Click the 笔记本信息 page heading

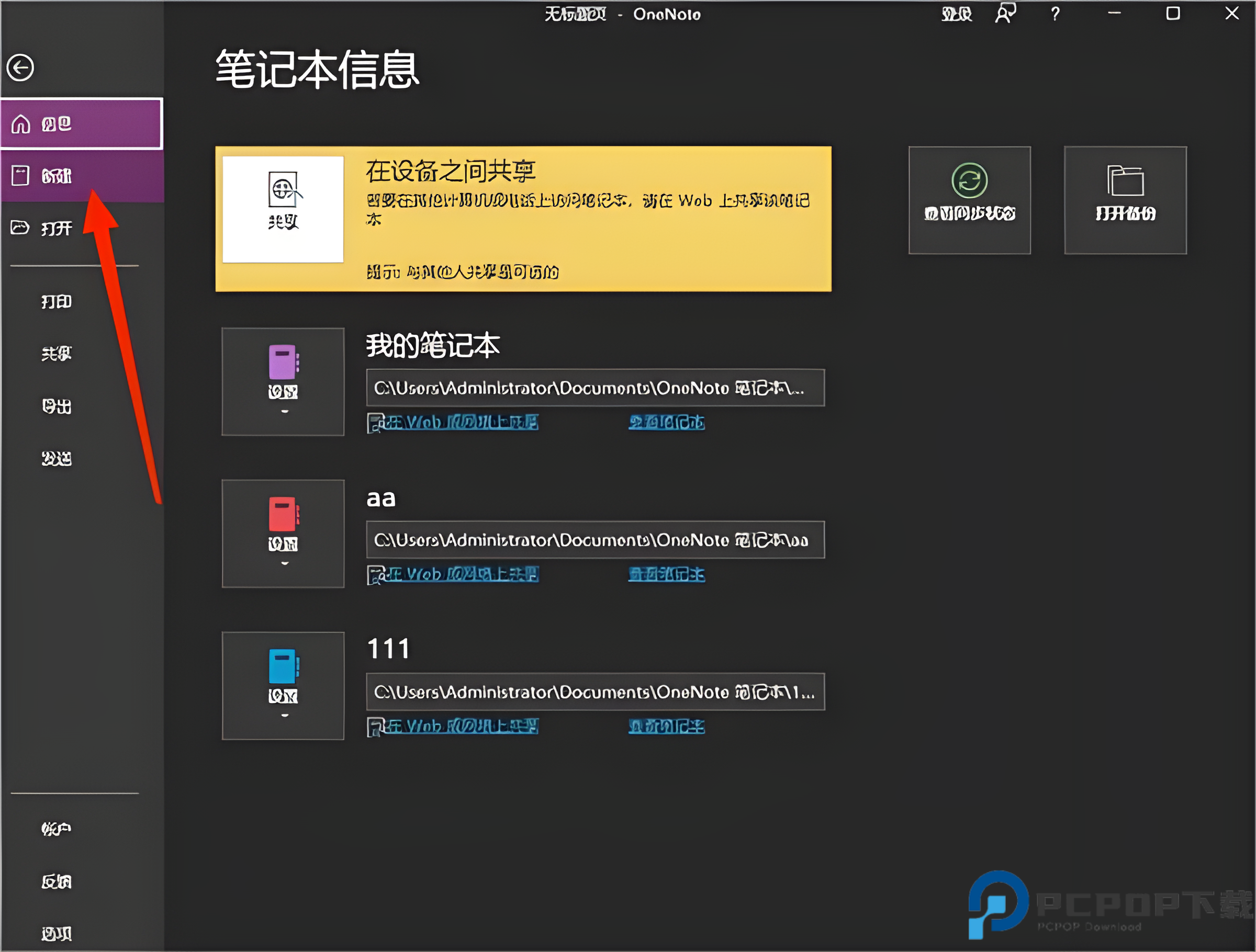click(x=318, y=69)
